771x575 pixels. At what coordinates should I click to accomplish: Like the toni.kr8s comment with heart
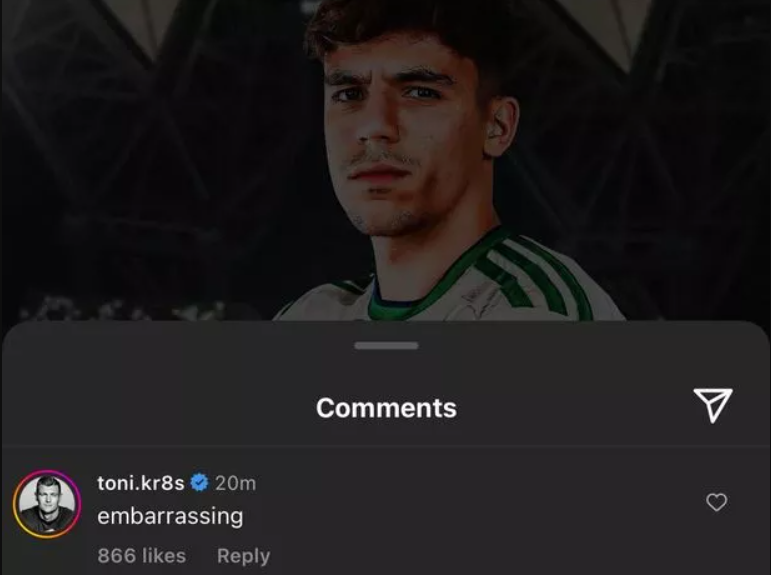(x=716, y=502)
